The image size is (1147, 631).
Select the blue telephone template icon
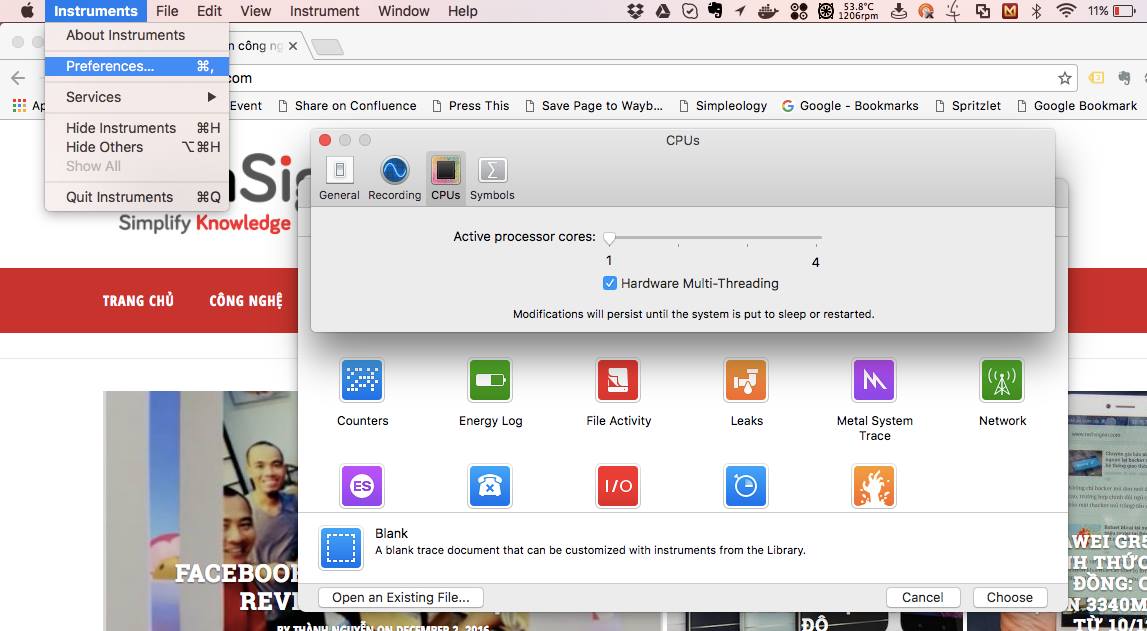tap(490, 486)
